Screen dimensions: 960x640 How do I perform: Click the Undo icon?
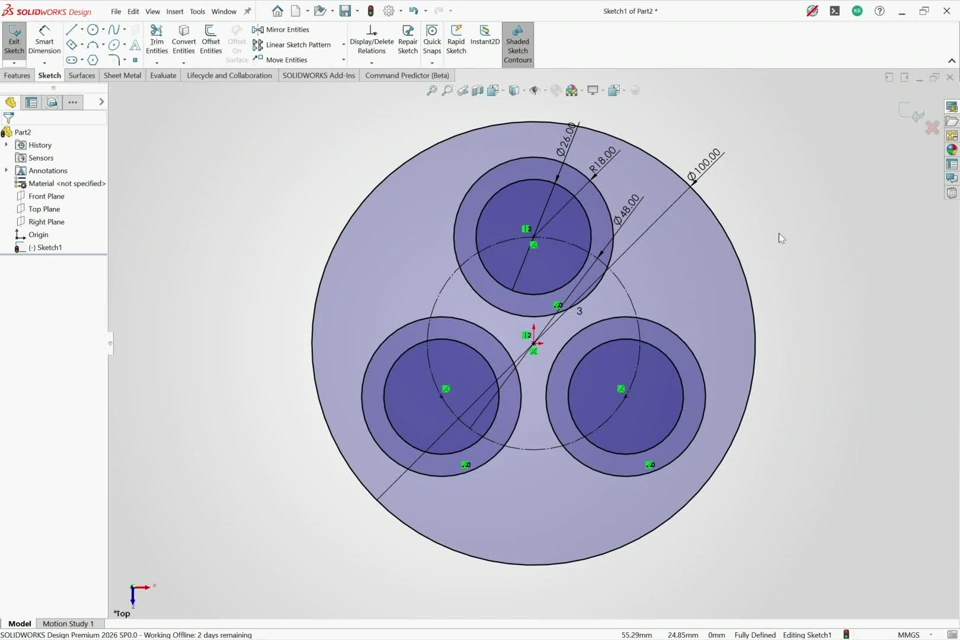click(413, 11)
